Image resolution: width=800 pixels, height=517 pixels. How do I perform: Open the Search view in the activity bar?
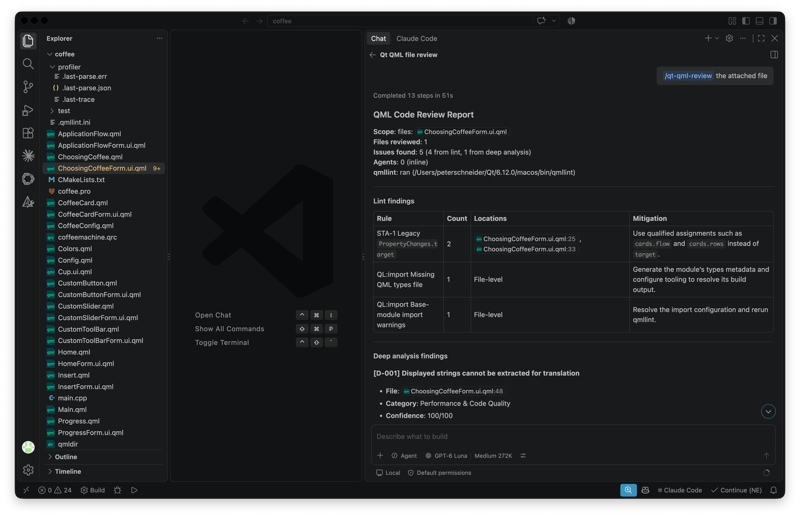pyautogui.click(x=28, y=64)
